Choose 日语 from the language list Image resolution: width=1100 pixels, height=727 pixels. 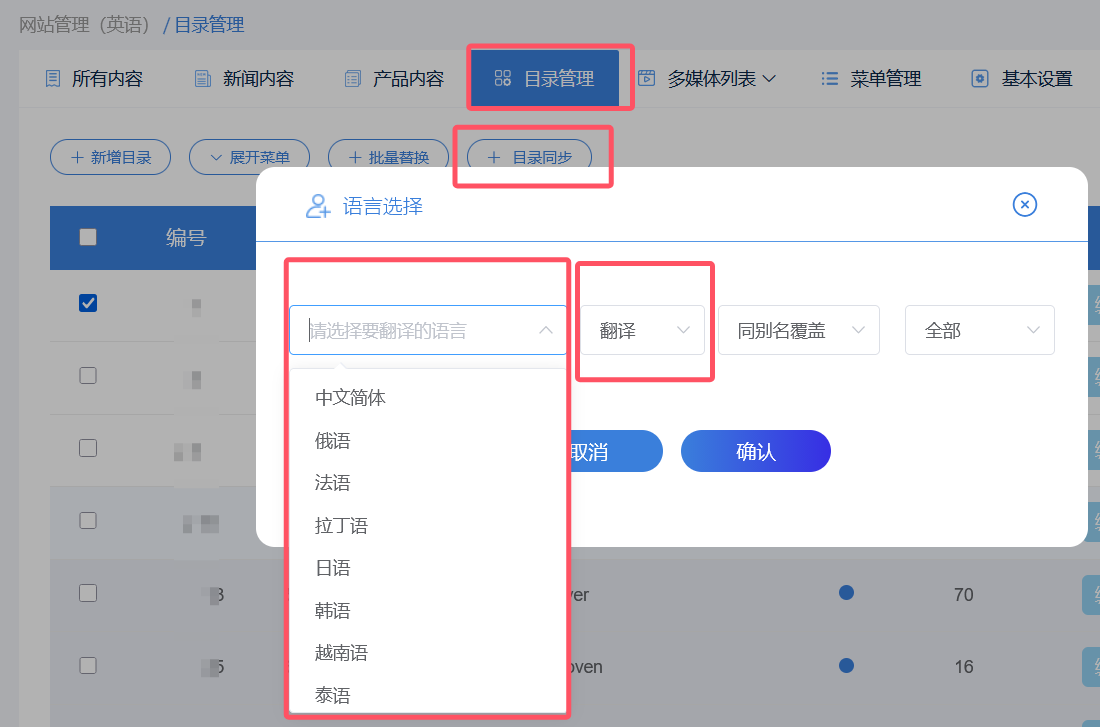point(333,568)
